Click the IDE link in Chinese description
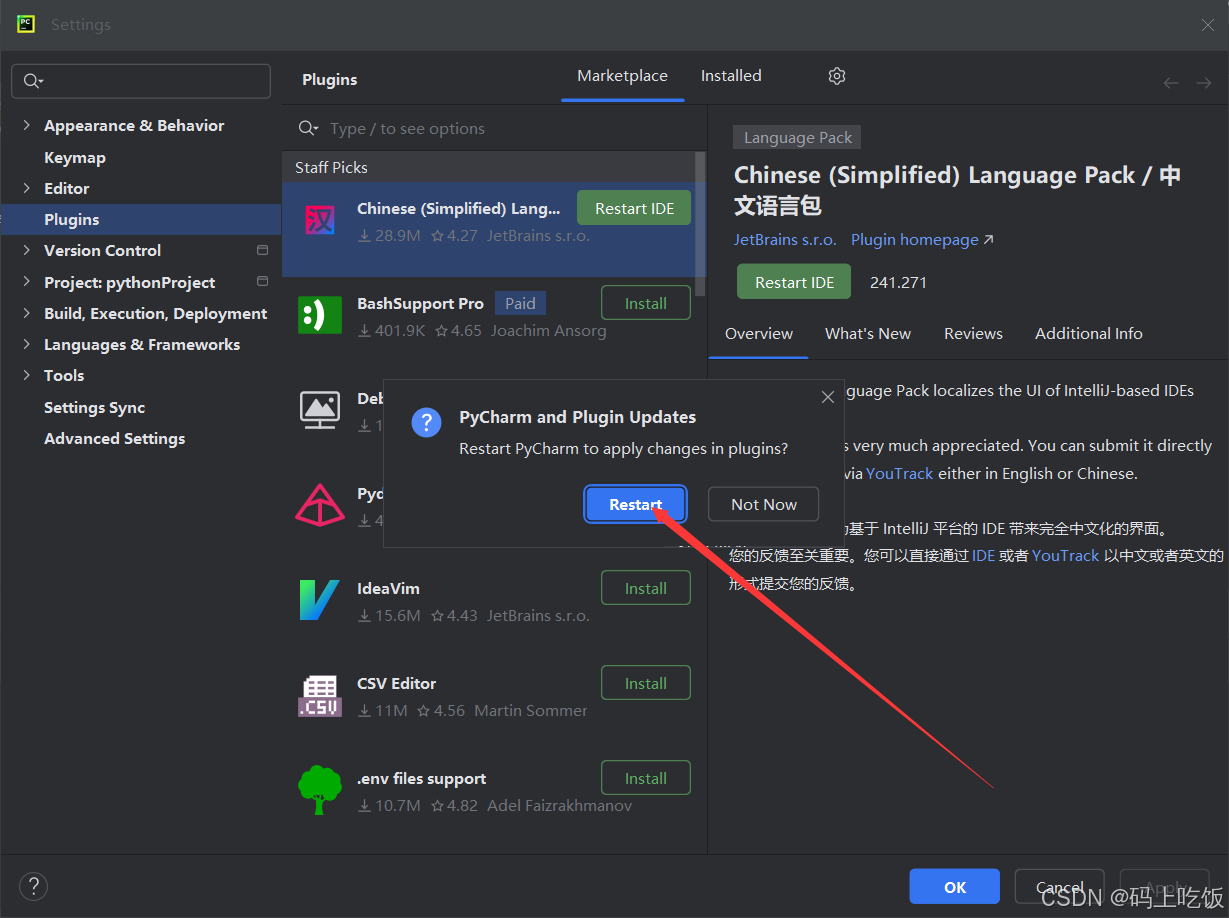 pos(983,555)
